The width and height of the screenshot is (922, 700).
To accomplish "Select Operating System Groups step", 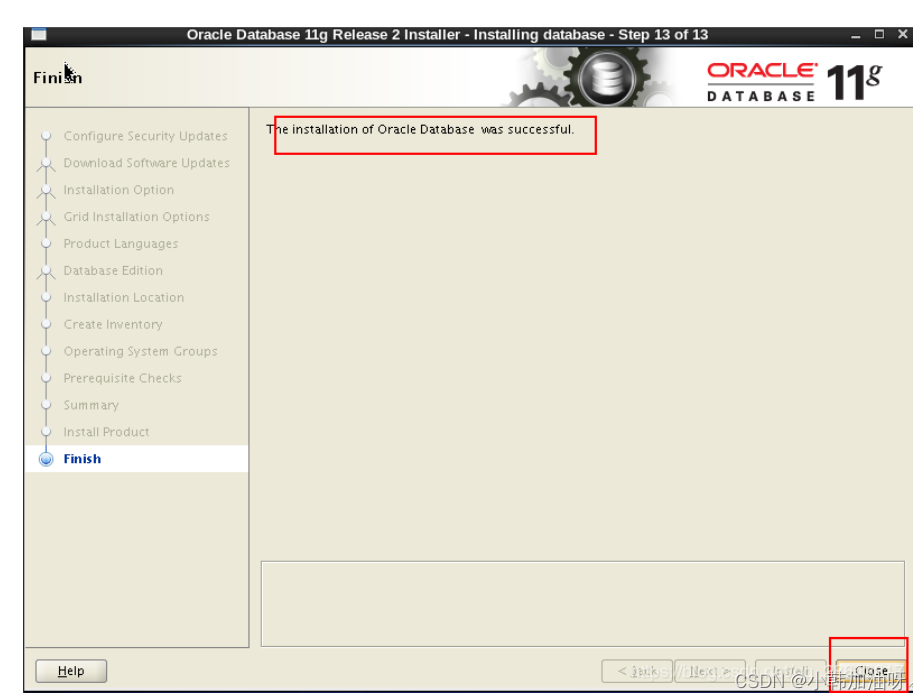I will pyautogui.click(x=141, y=351).
